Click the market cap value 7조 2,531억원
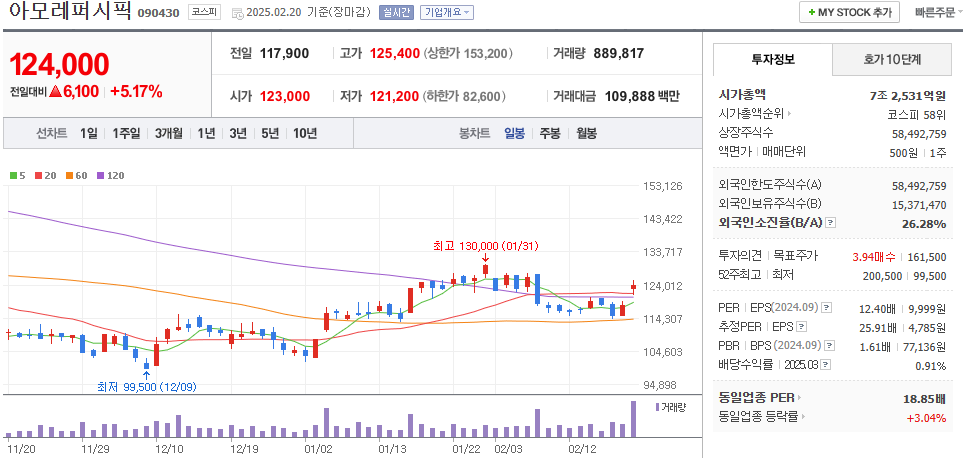The height and width of the screenshot is (458, 966). 908,95
